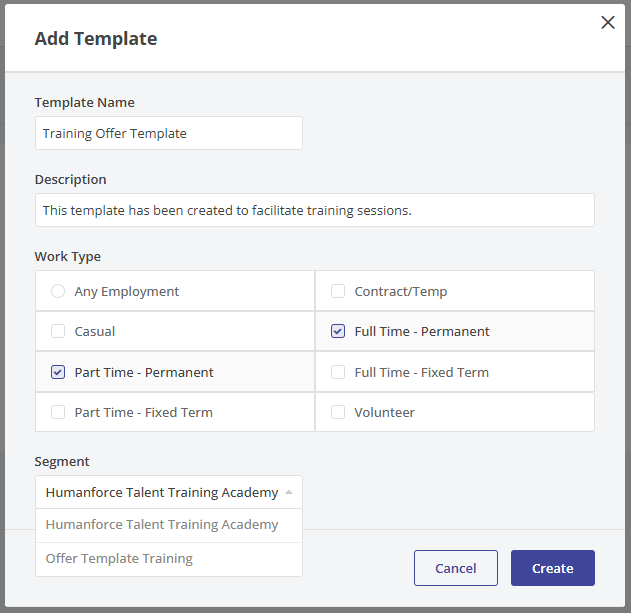Click the Volunteer label text

point(384,412)
